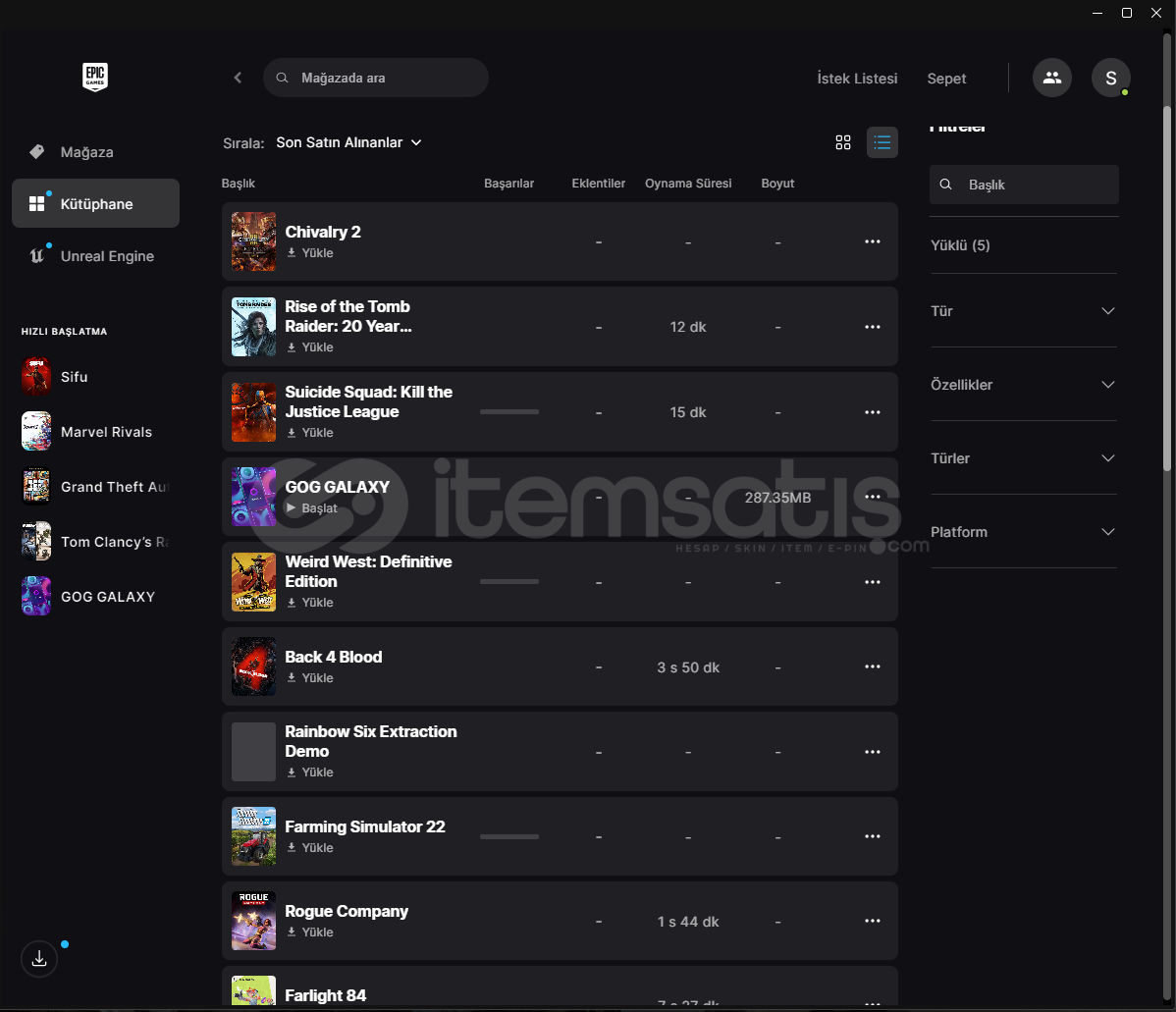Image resolution: width=1176 pixels, height=1012 pixels.
Task: Click the Boyut column header
Action: 777,183
